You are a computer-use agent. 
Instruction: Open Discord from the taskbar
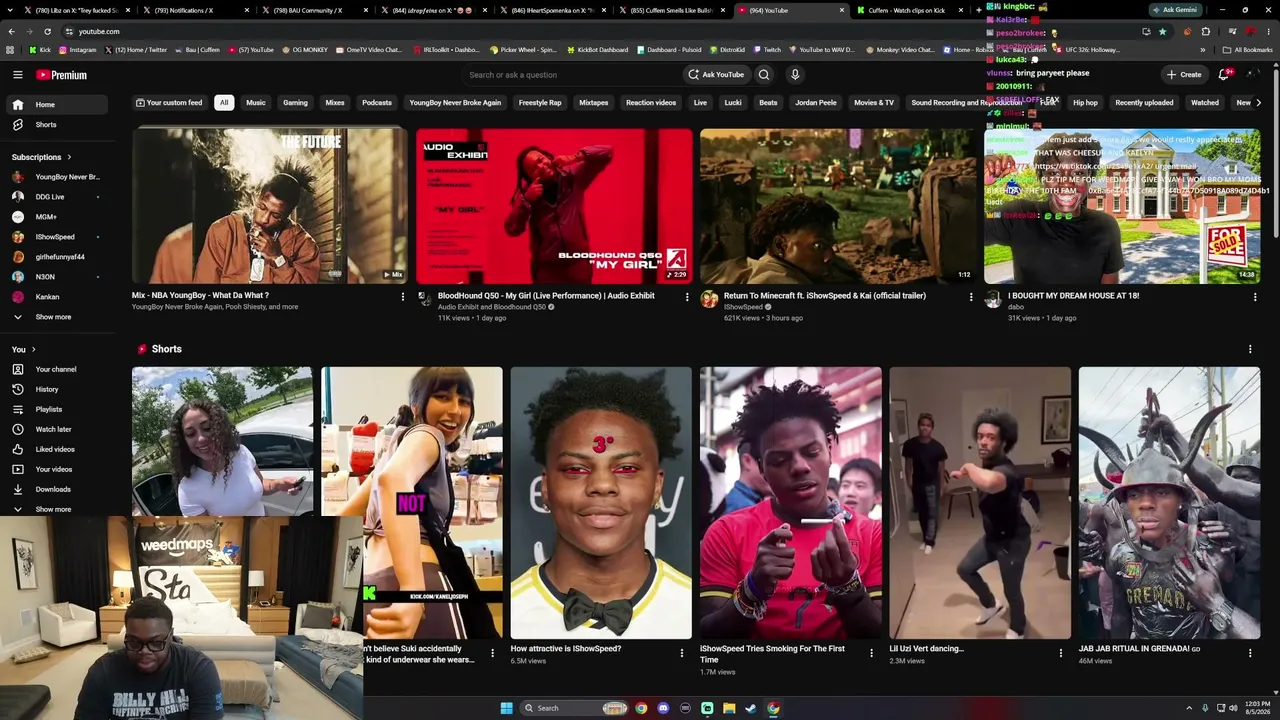click(663, 708)
